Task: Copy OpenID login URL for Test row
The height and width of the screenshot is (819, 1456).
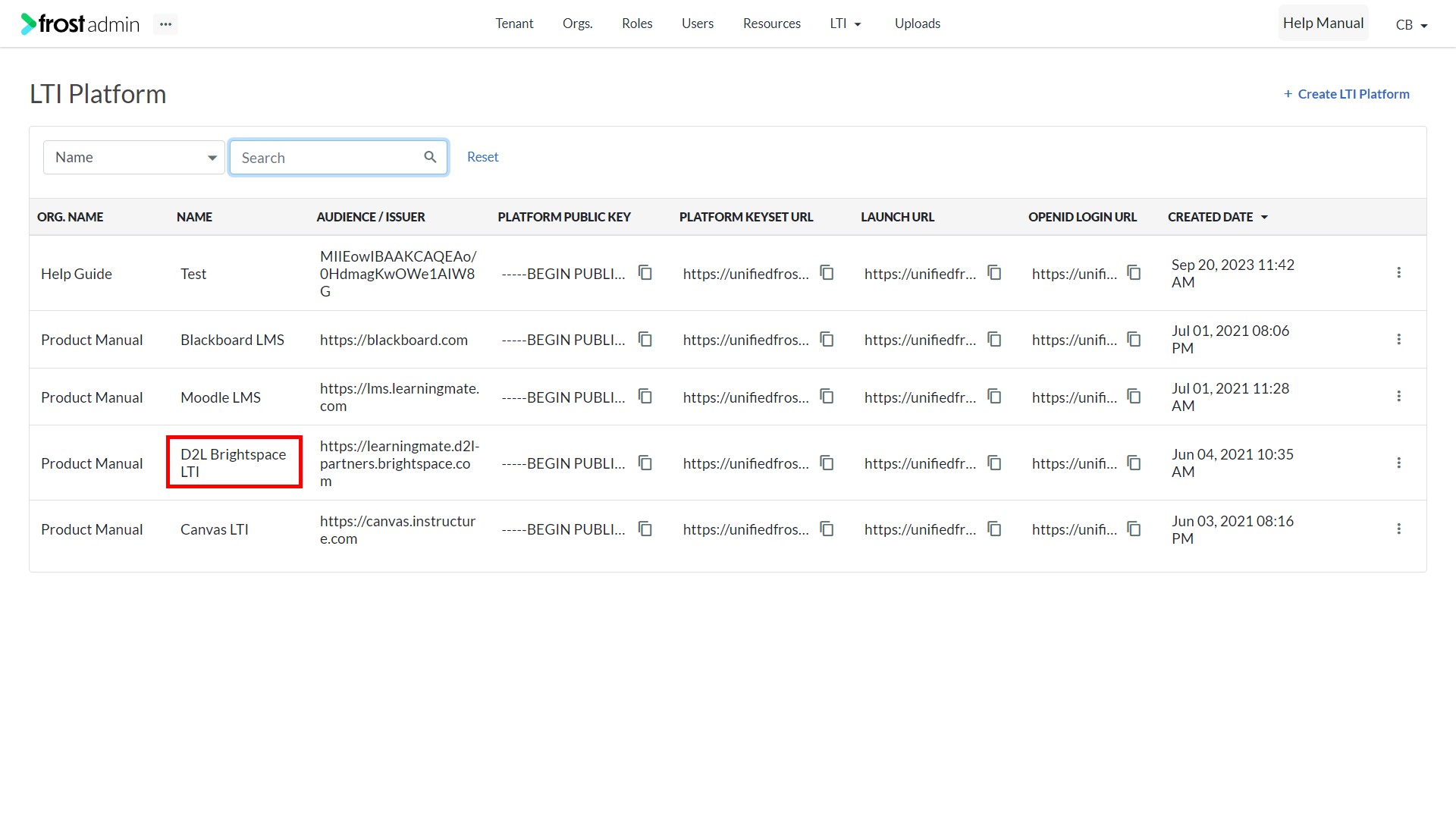Action: pyautogui.click(x=1134, y=272)
